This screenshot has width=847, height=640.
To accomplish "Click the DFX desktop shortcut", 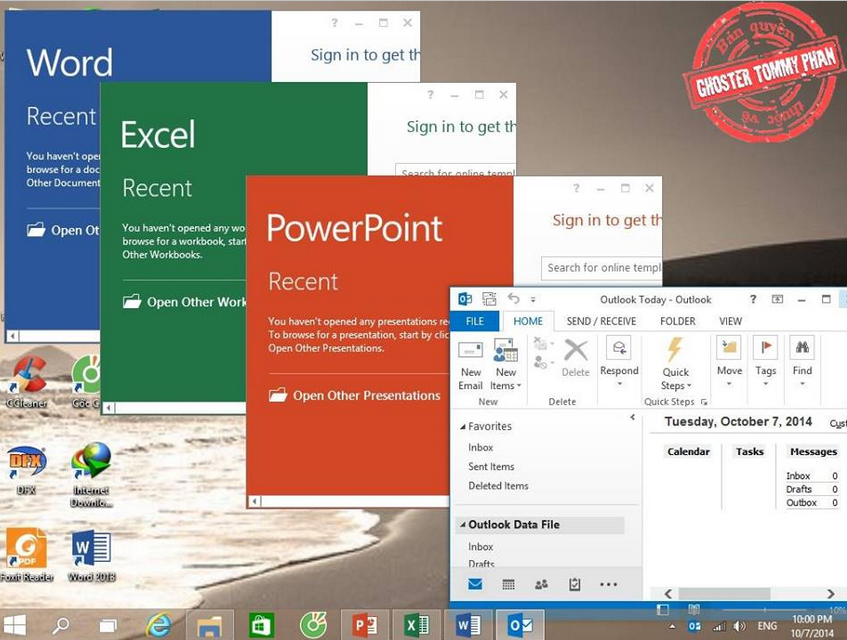I will pyautogui.click(x=26, y=469).
